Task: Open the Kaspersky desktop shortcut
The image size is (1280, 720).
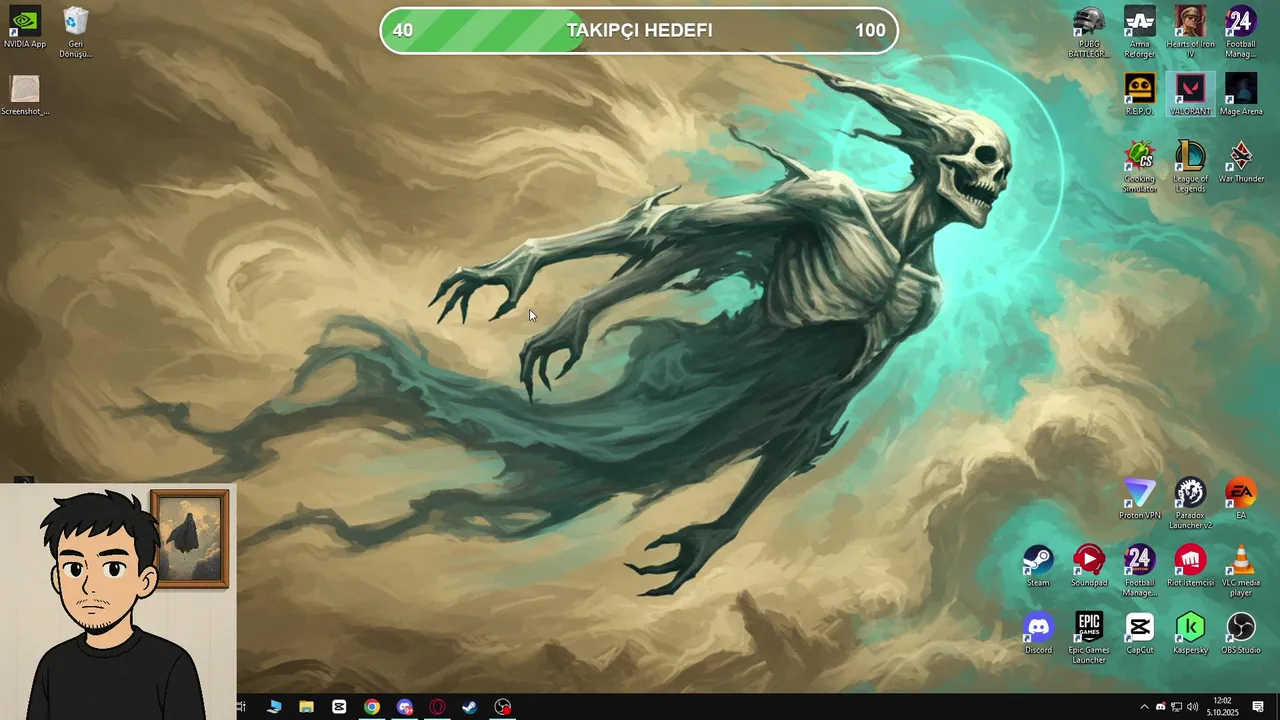Action: tap(1190, 633)
